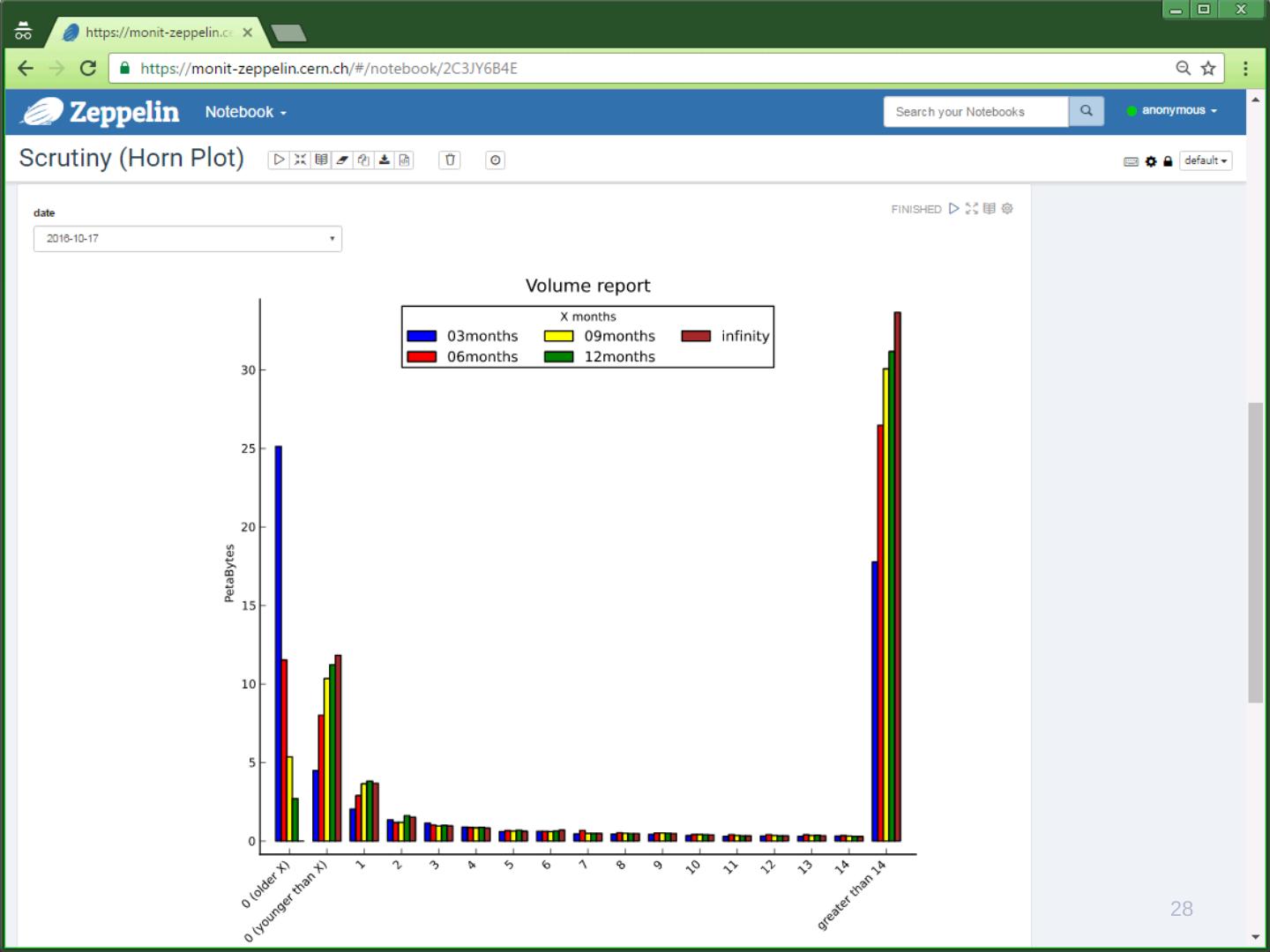Run all paragraphs in the notebook
1270x952 pixels.
tap(279, 160)
